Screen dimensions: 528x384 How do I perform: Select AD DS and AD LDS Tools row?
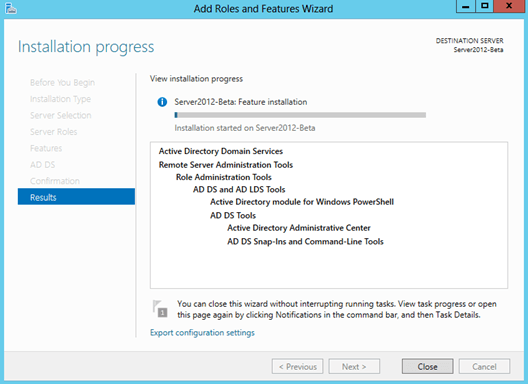click(x=239, y=190)
